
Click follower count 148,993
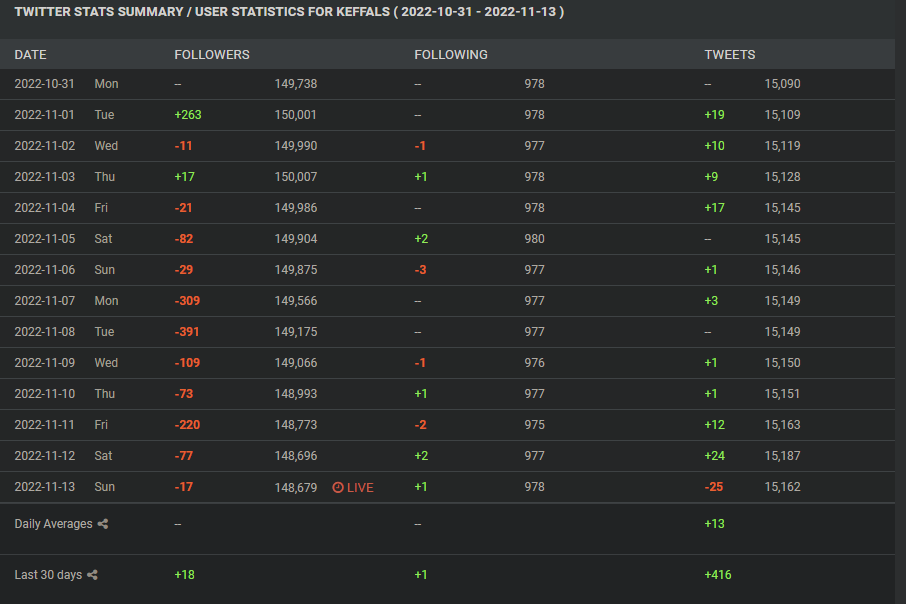[296, 394]
